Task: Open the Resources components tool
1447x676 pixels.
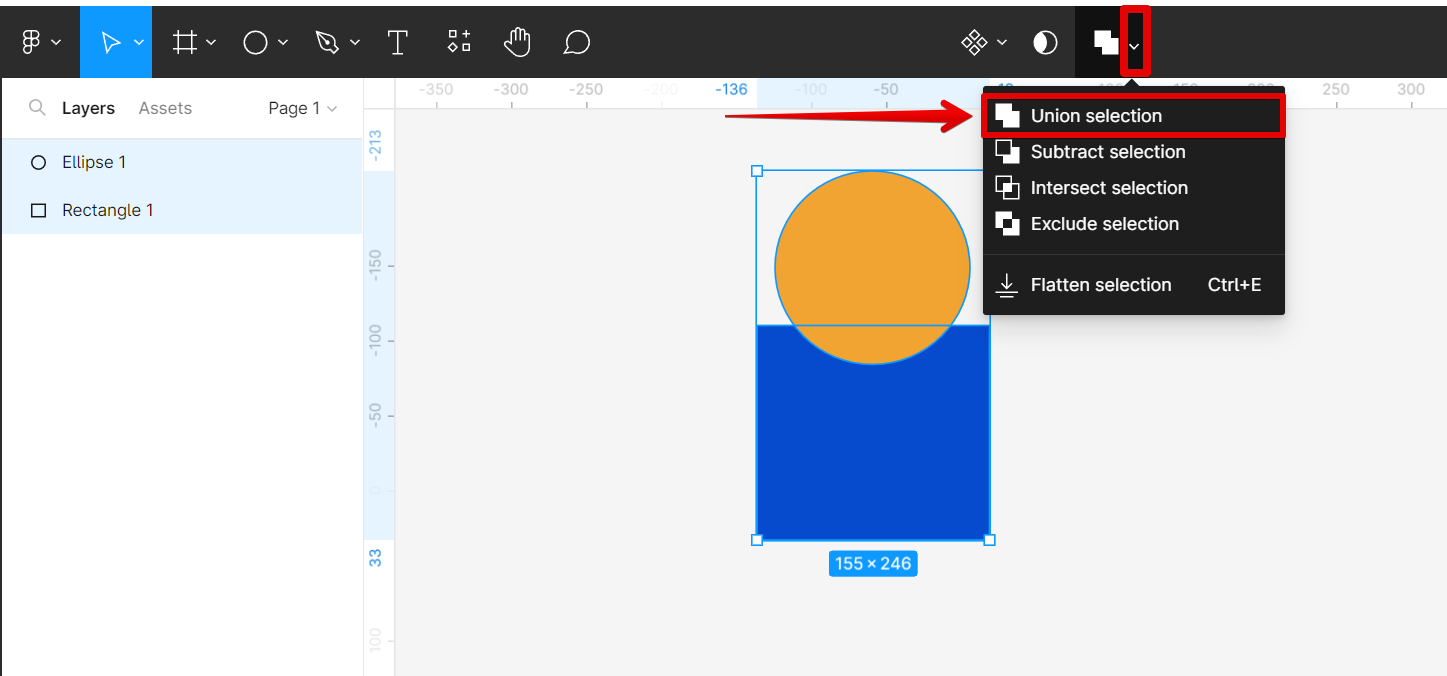Action: click(459, 42)
